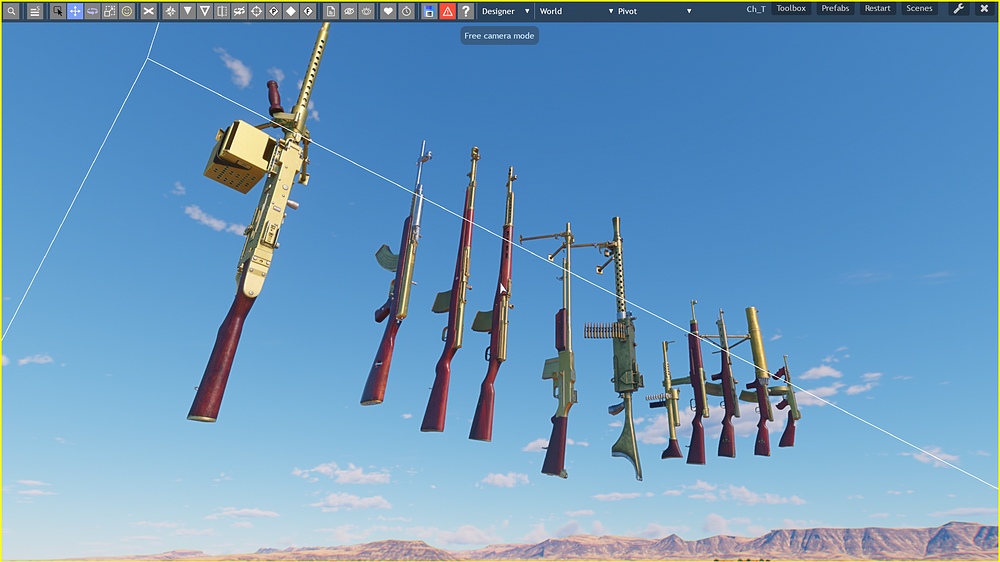Click the Restart button
This screenshot has width=1000, height=562.
(x=877, y=8)
